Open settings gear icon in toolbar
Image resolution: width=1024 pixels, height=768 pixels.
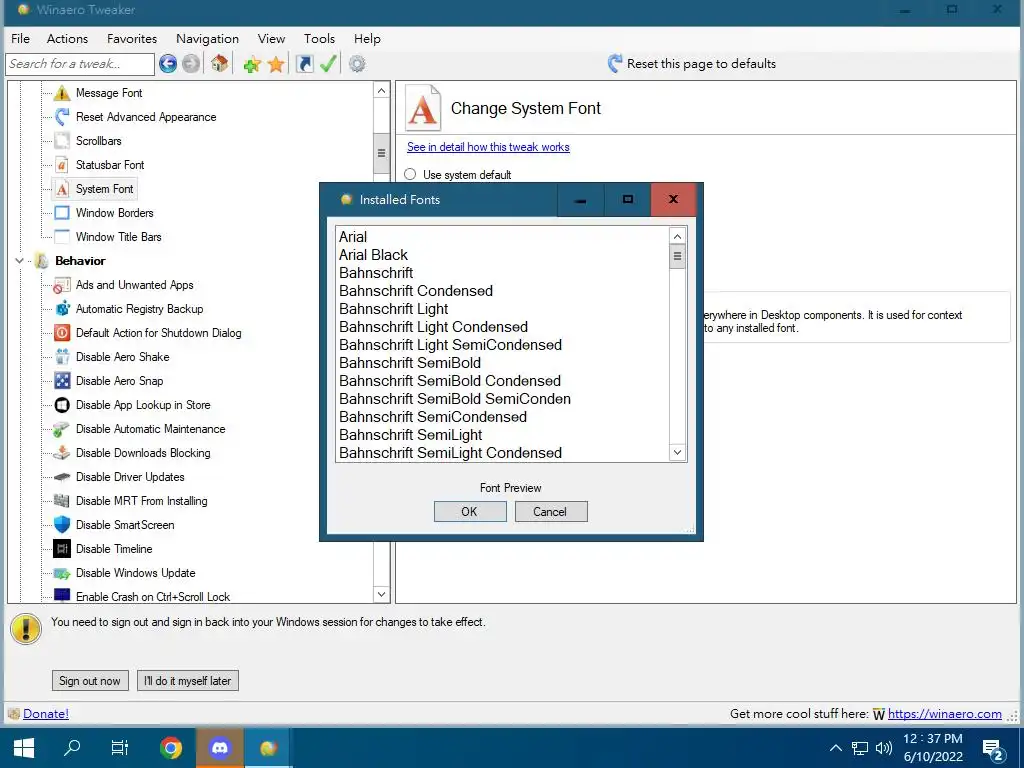click(357, 63)
